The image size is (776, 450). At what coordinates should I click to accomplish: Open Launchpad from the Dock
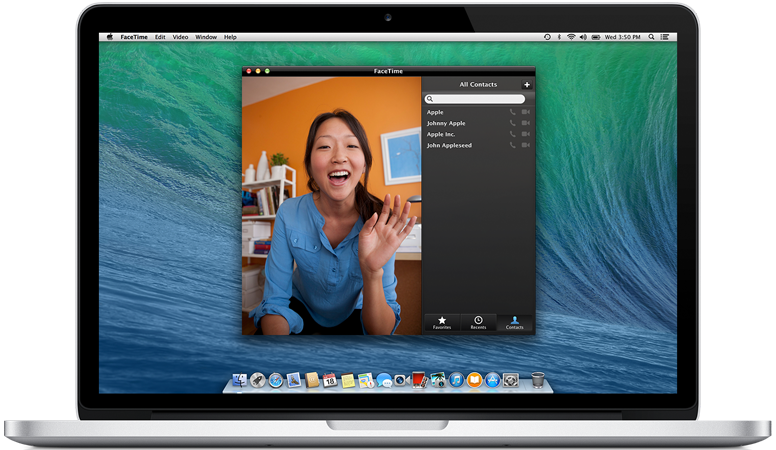(258, 380)
